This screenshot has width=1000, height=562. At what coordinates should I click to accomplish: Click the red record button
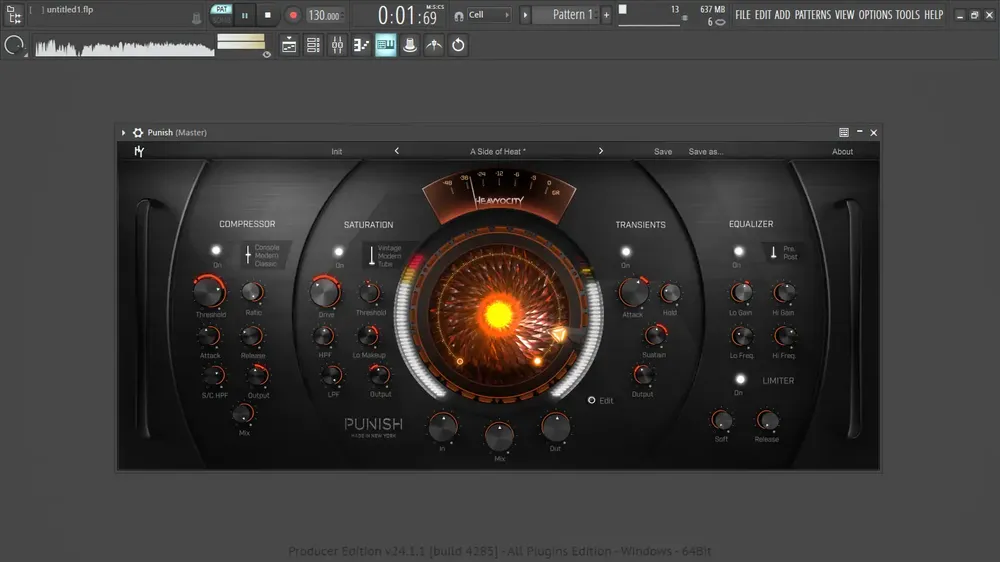pos(293,15)
